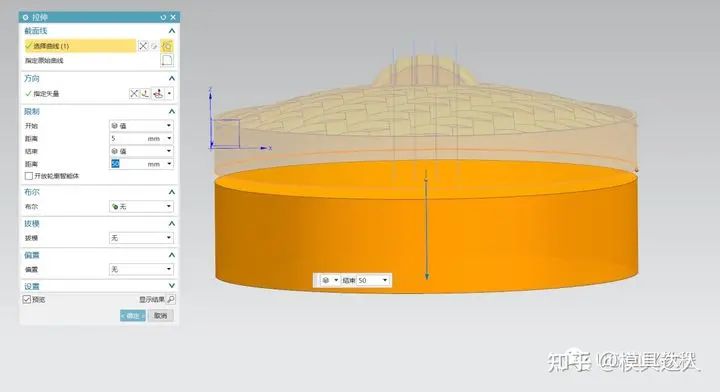The height and width of the screenshot is (392, 720).
Task: Open the end distance mm options arrow
Action: 169,164
